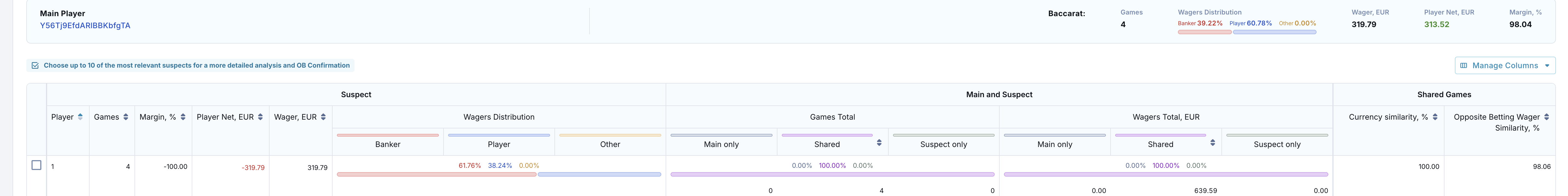This screenshot has height=196, width=1568.
Task: Click suspect row Banker/Player distribution bar
Action: tap(499, 175)
